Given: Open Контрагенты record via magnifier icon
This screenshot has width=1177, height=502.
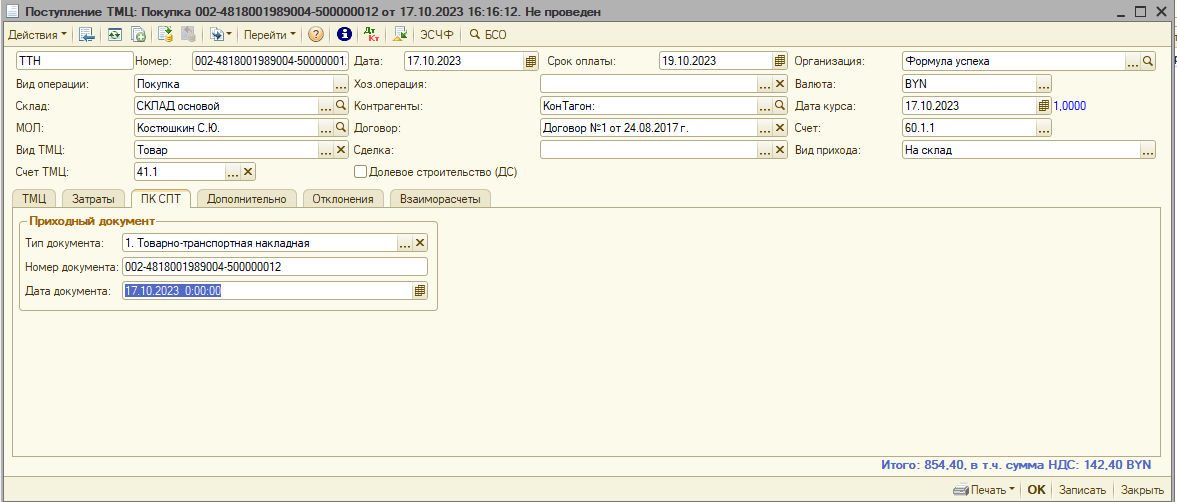Looking at the screenshot, I should coord(780,106).
